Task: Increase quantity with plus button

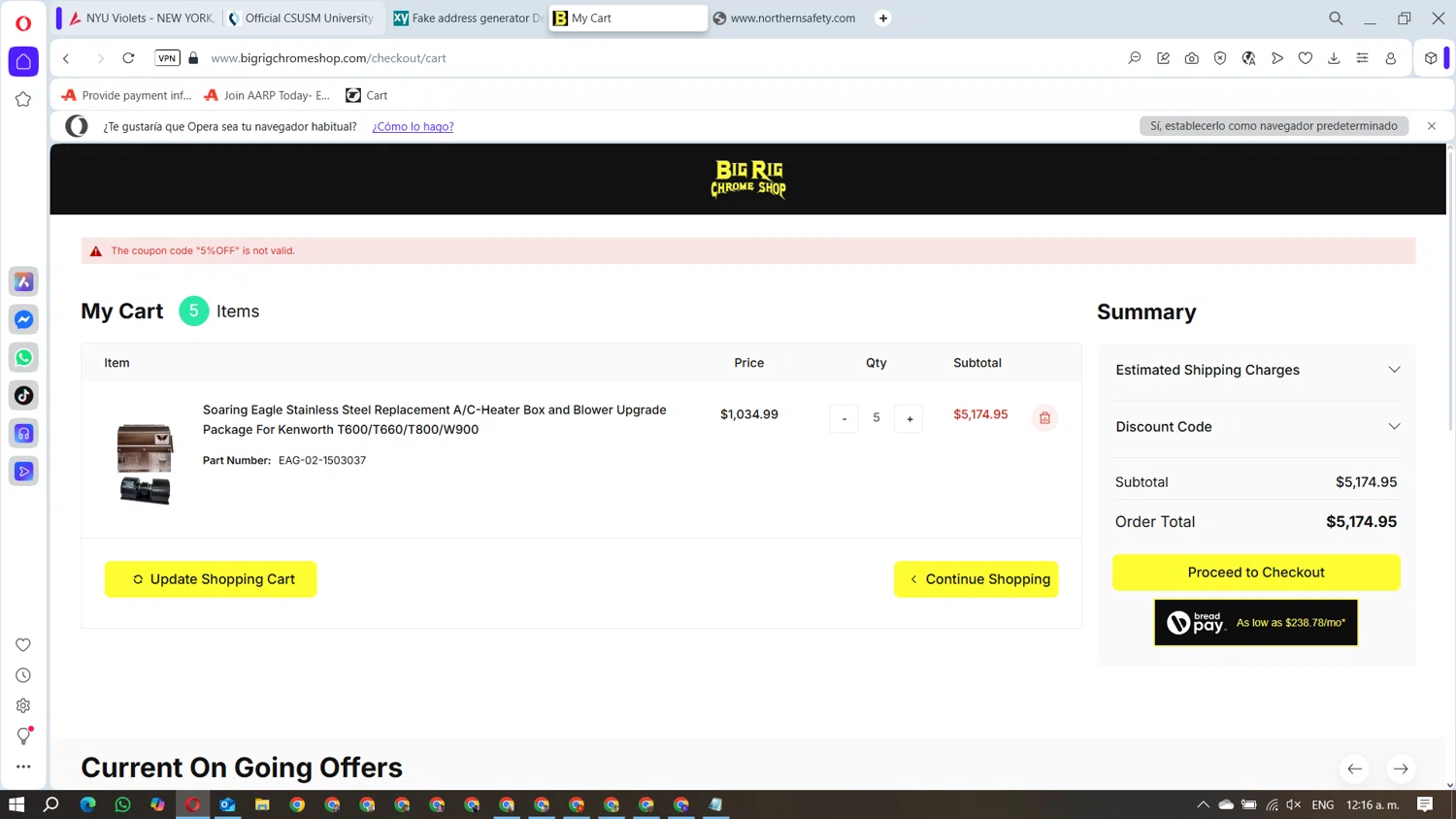Action: (x=910, y=418)
